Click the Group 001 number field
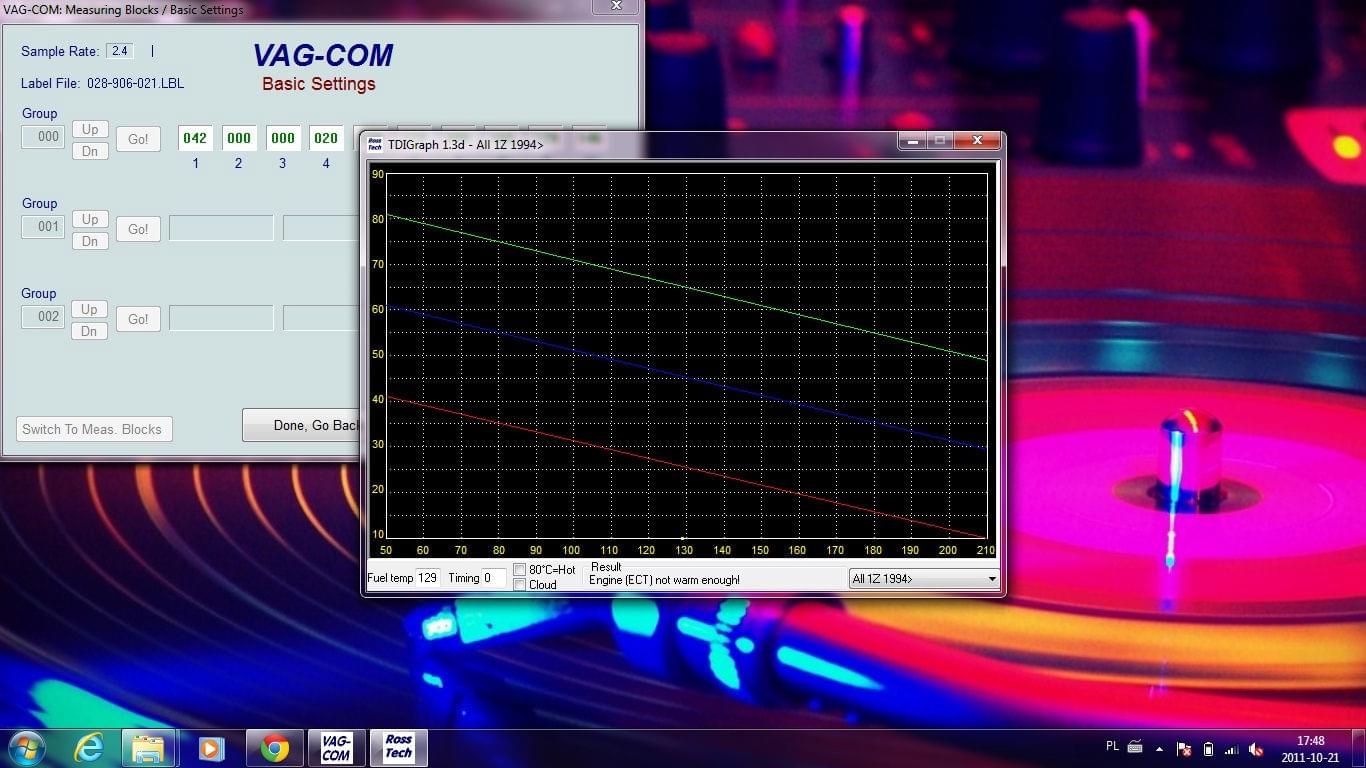 (x=44, y=227)
